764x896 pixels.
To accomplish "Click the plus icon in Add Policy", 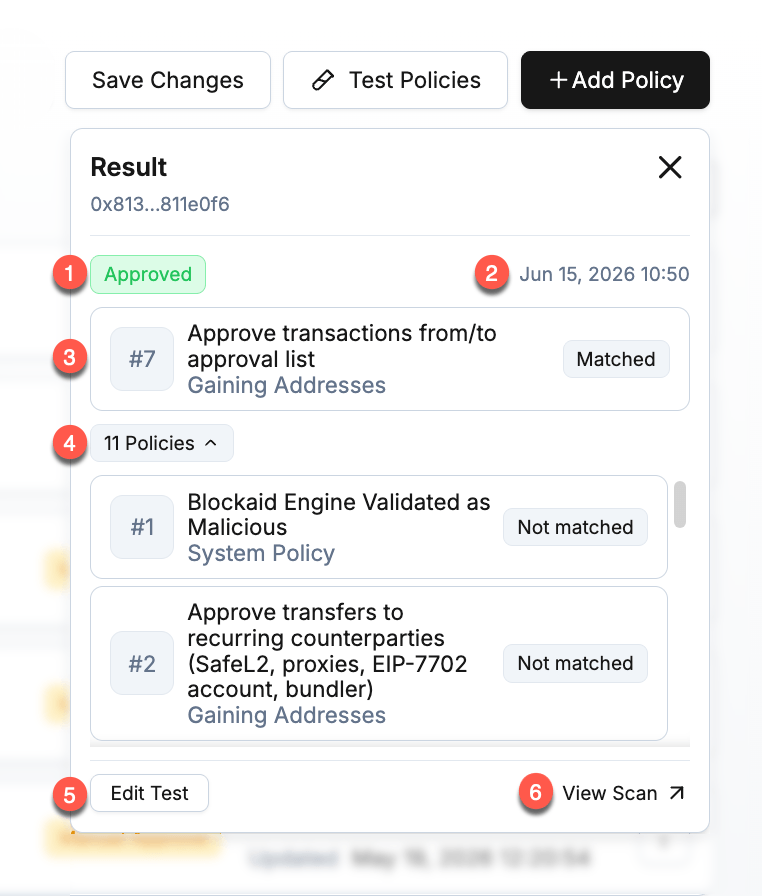I will [x=558, y=80].
